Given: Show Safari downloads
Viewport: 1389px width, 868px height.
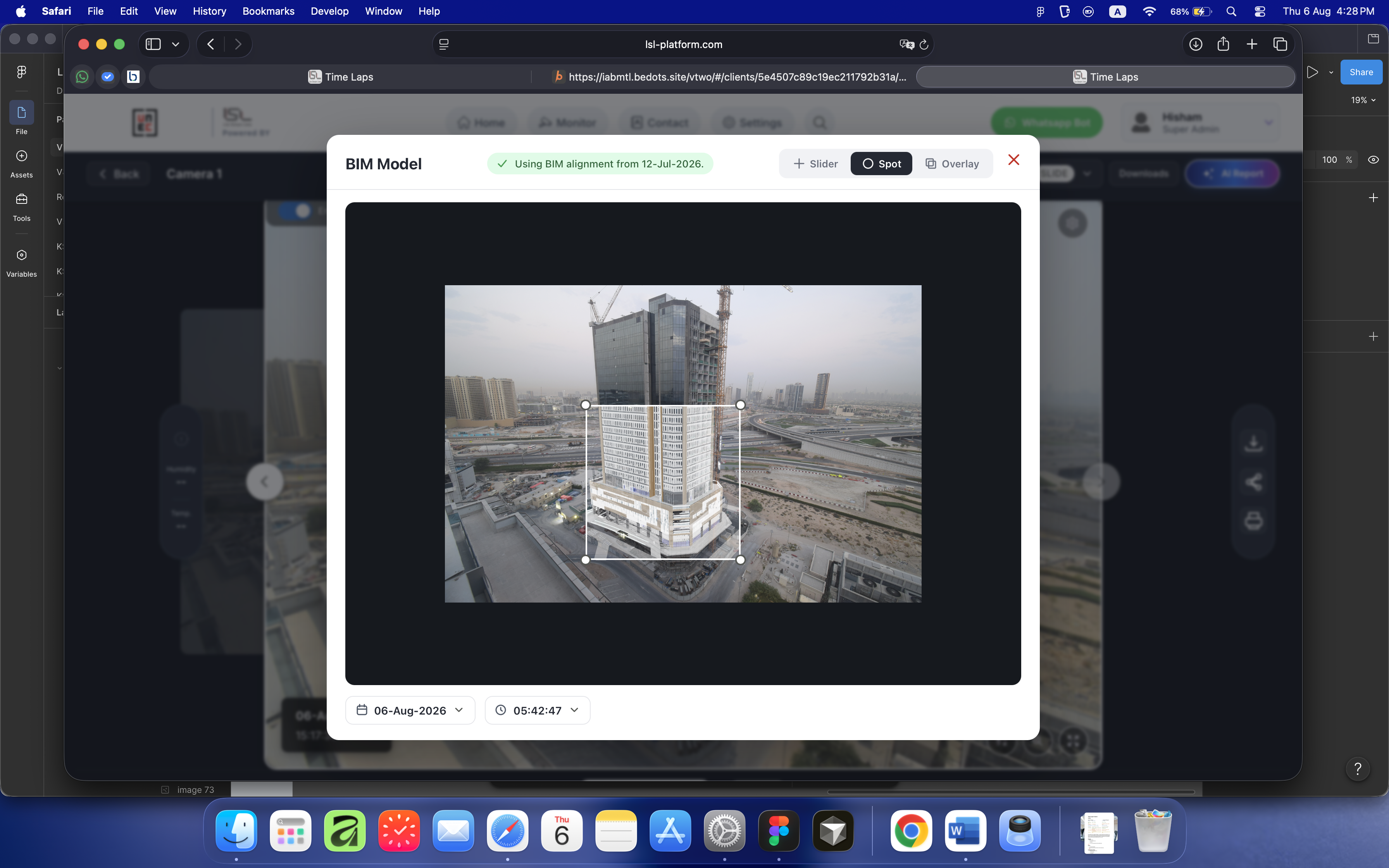Looking at the screenshot, I should point(1196,44).
